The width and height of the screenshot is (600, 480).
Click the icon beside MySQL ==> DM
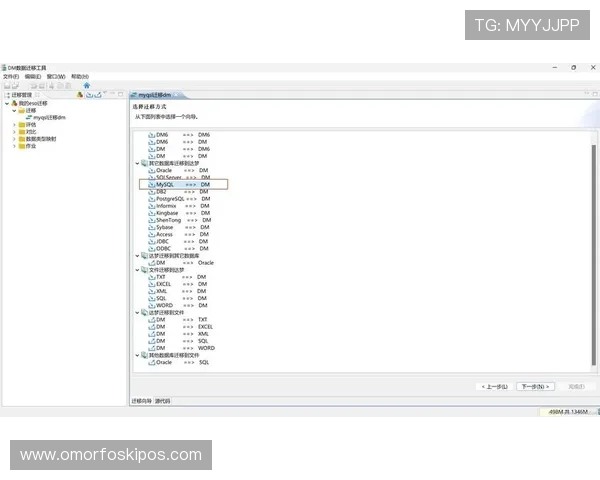coord(152,185)
